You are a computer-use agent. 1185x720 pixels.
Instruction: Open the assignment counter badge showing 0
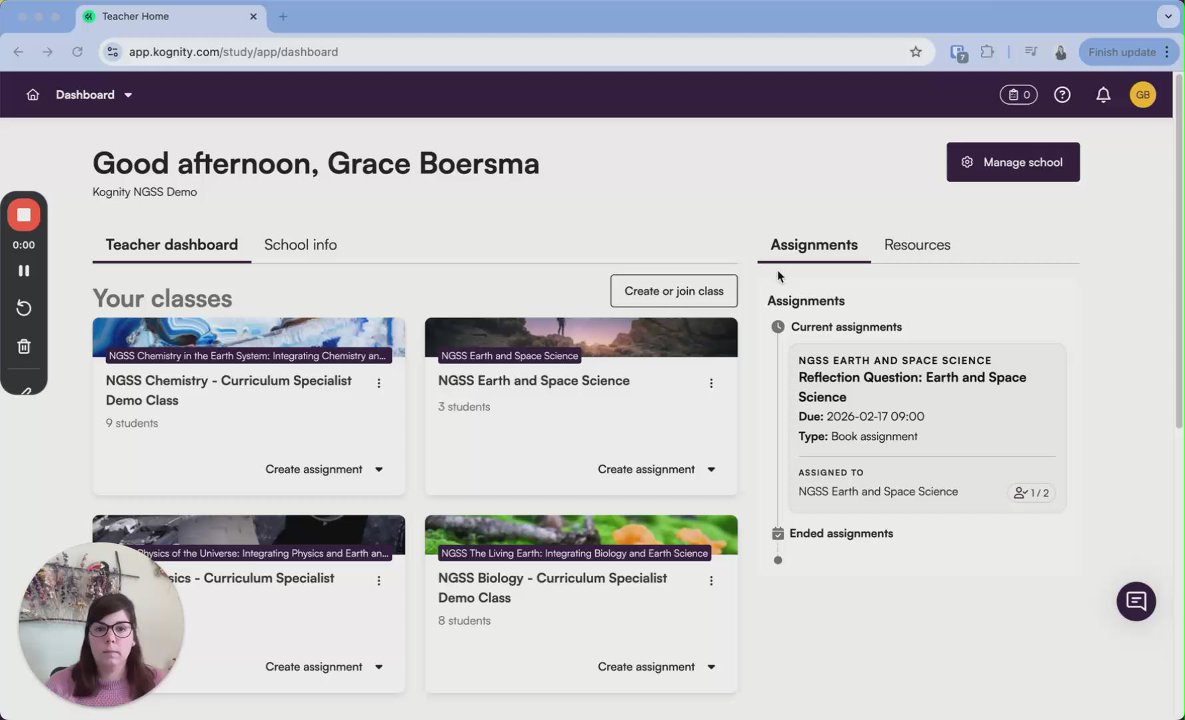coord(1018,94)
